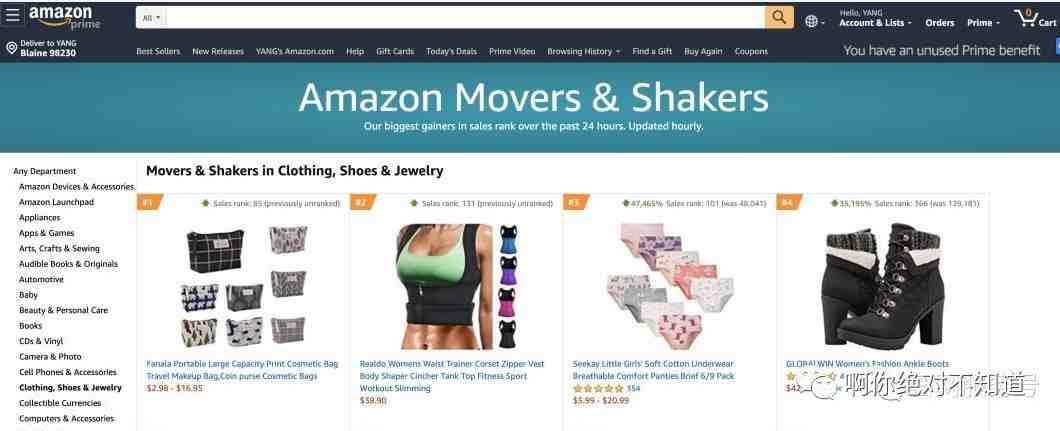Select Any Department in sidebar

45,171
